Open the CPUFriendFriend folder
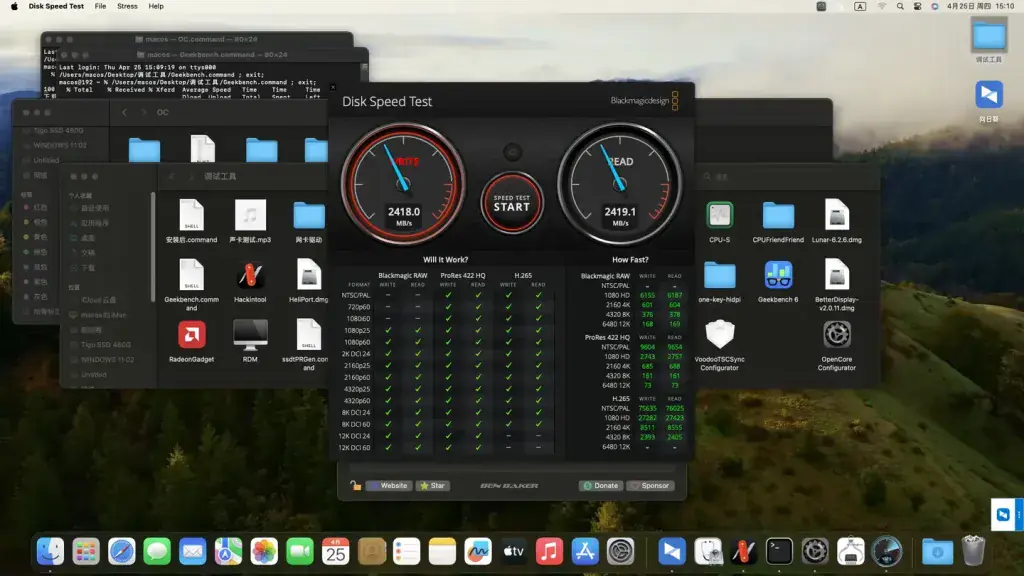The image size is (1024, 576). (x=778, y=221)
